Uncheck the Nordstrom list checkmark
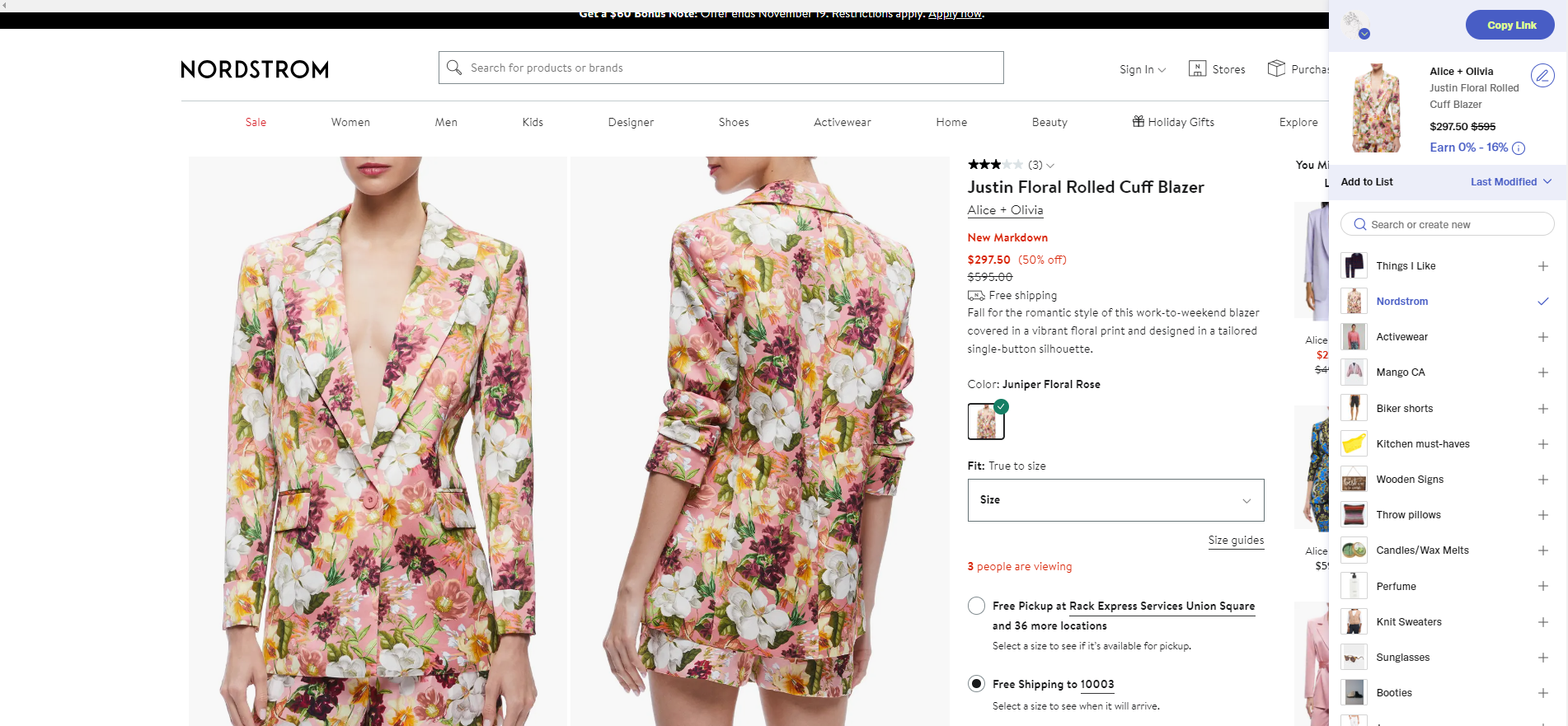1568x726 pixels. tap(1542, 302)
